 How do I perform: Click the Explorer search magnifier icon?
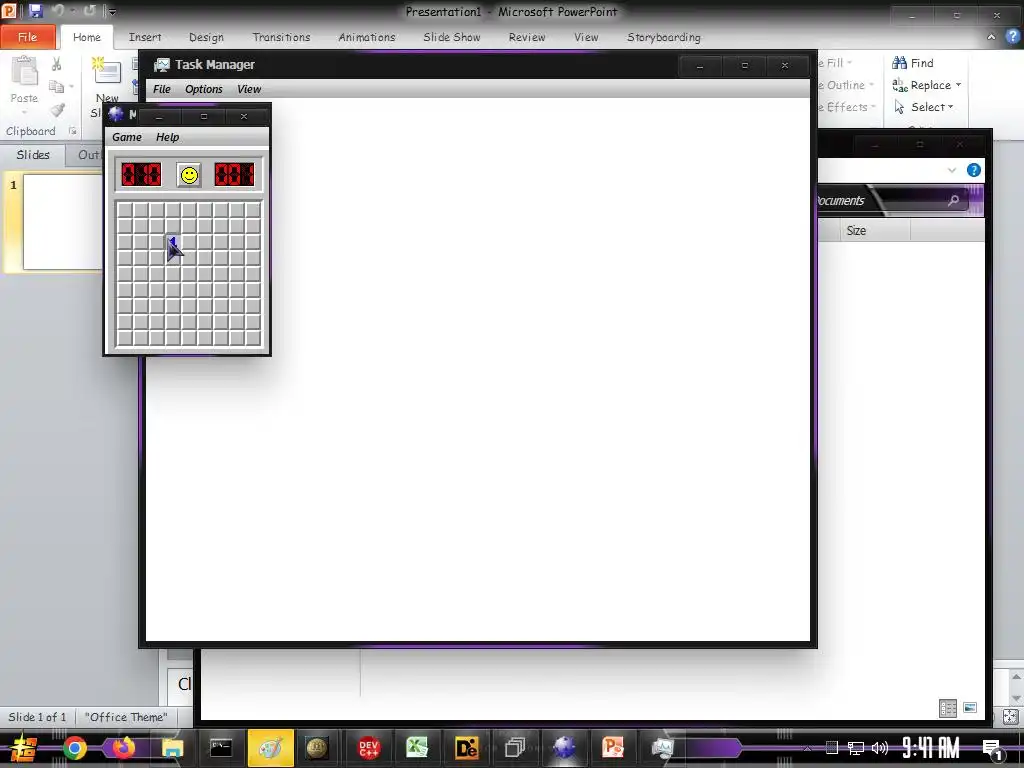953,200
